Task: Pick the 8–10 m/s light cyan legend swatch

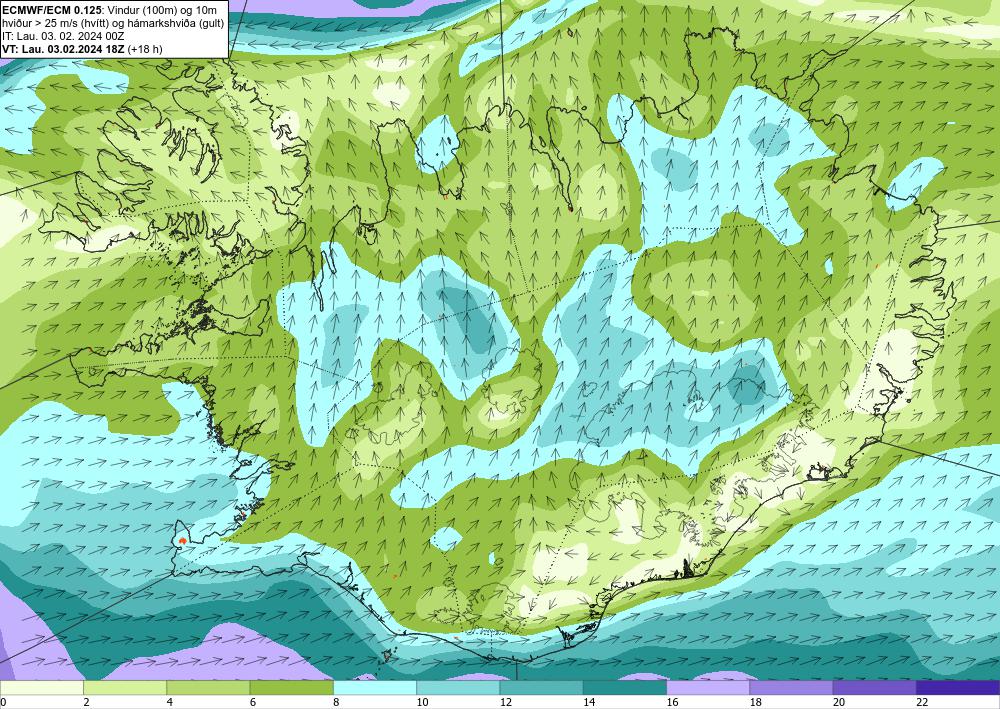Action: click(375, 688)
